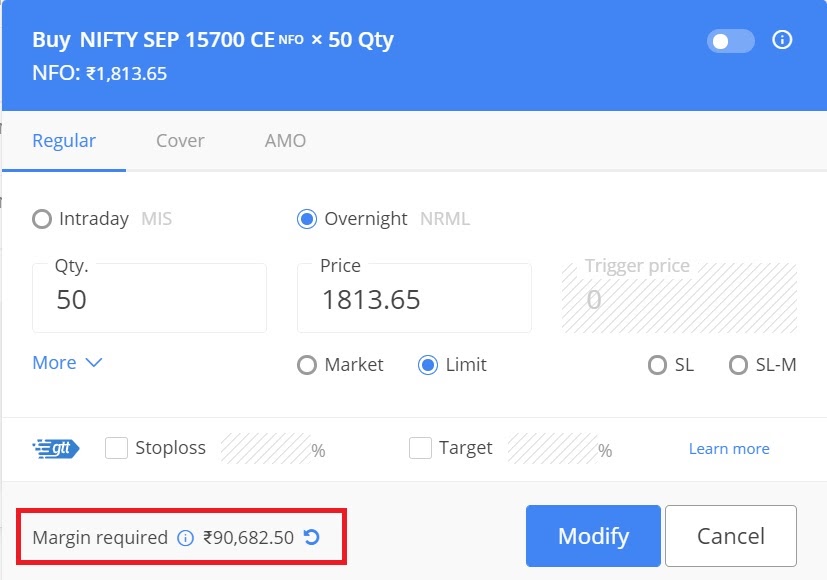Image resolution: width=827 pixels, height=580 pixels.
Task: Open the Regular order tab
Action: (64, 141)
